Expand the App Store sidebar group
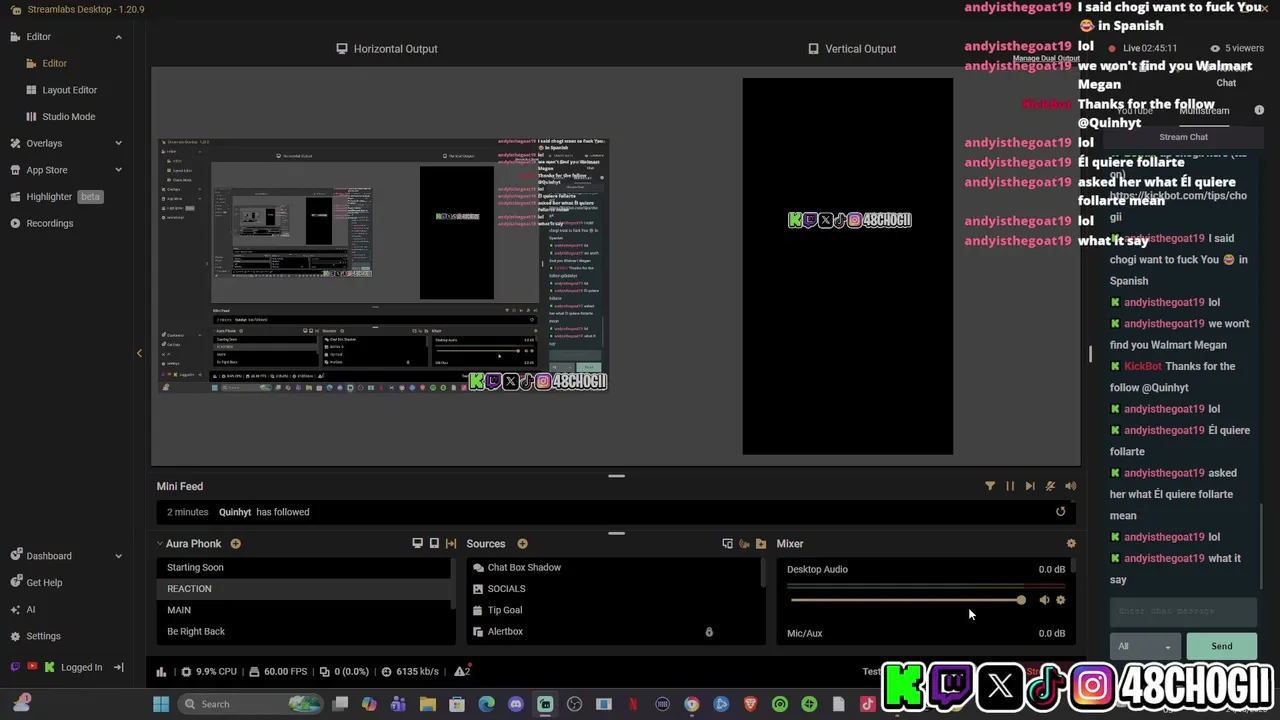1280x720 pixels. [x=118, y=170]
